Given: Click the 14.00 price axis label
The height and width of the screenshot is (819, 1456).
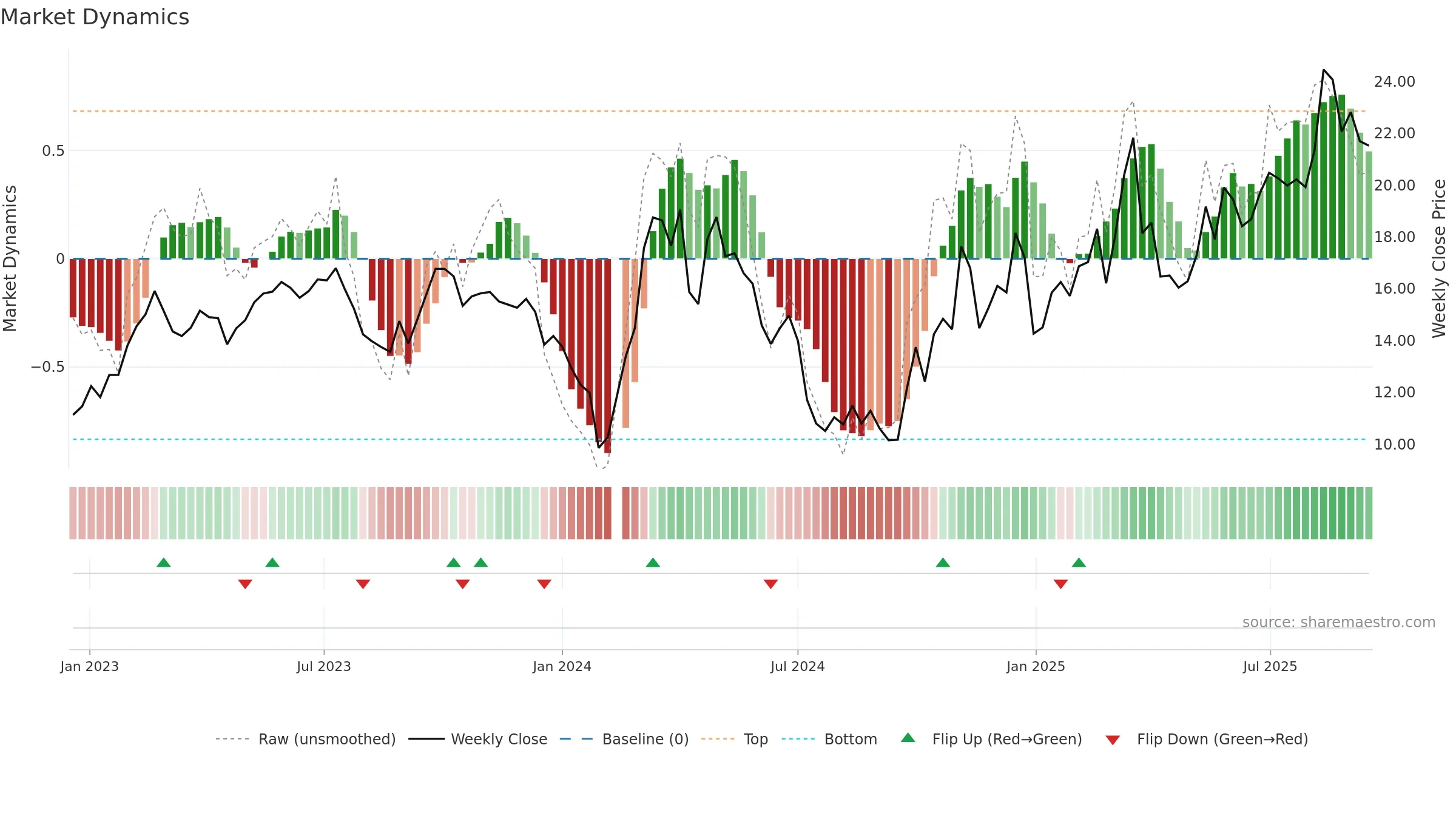Looking at the screenshot, I should [1395, 341].
